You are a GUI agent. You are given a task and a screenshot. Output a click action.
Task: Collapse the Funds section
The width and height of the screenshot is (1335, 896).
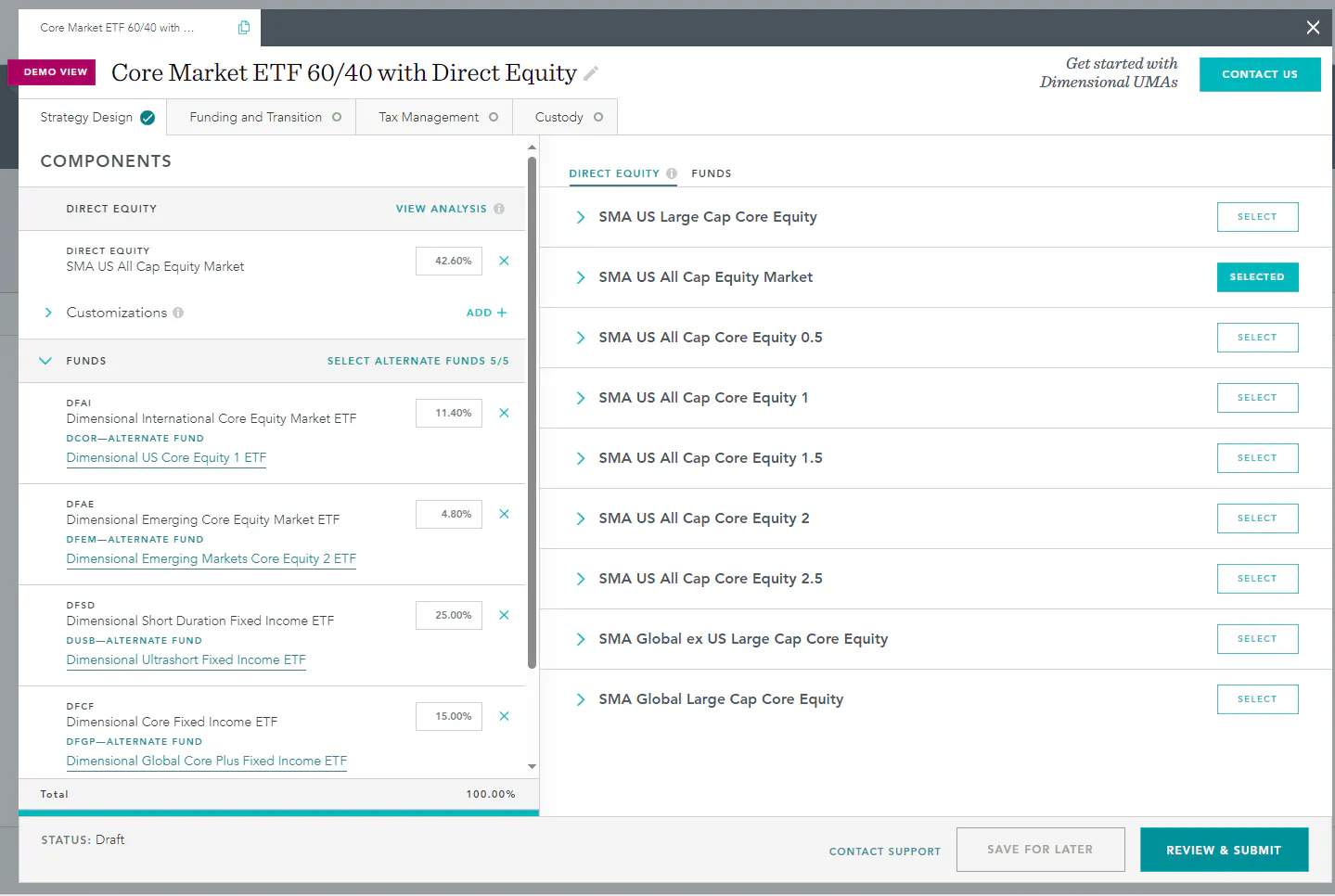[x=45, y=361]
